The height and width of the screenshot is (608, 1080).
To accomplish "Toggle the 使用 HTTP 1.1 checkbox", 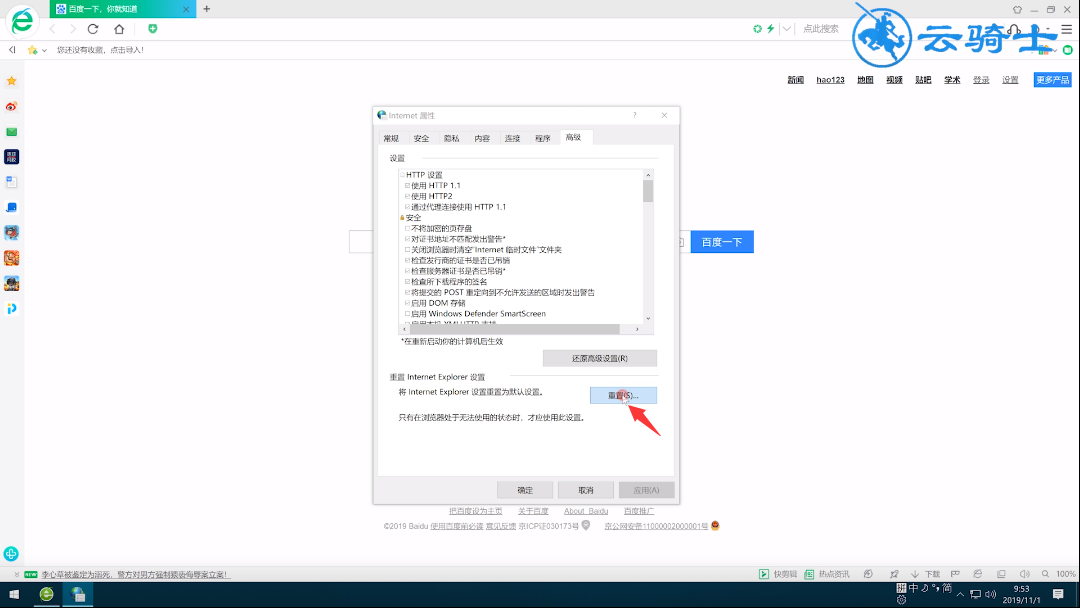I will (408, 186).
